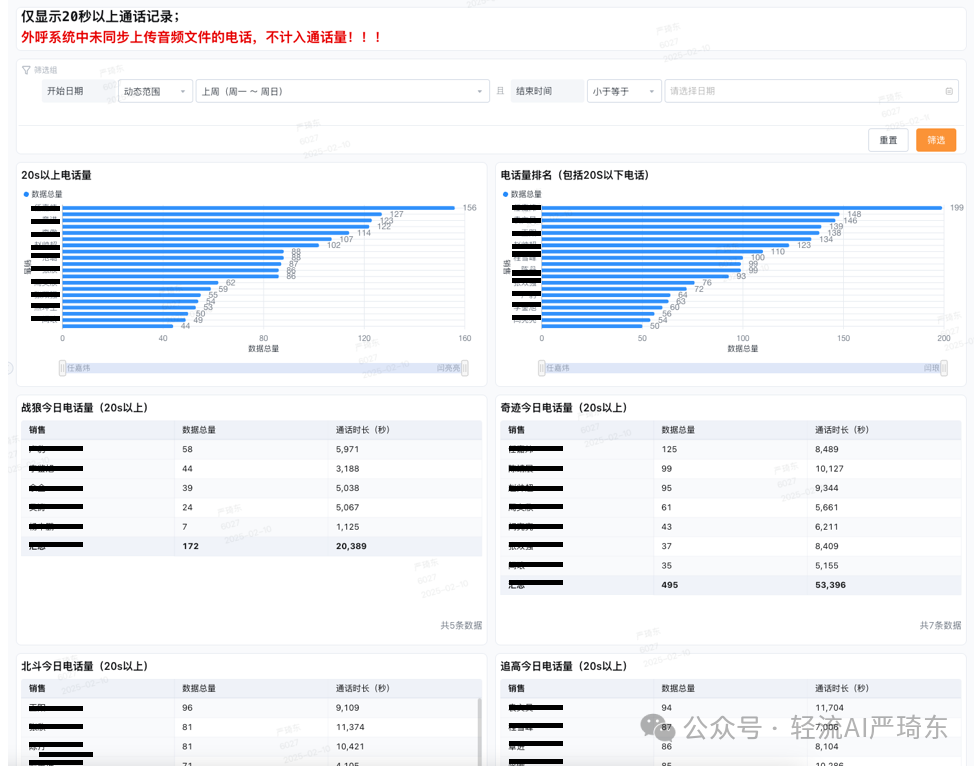This screenshot has width=979, height=766.
Task: Click 销售 column header in 追高 table
Action: 516,688
